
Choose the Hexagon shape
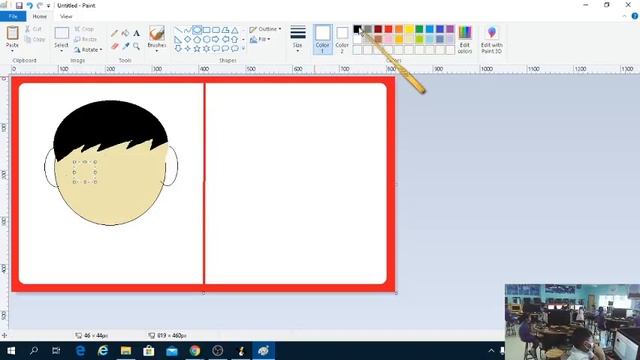[207, 40]
